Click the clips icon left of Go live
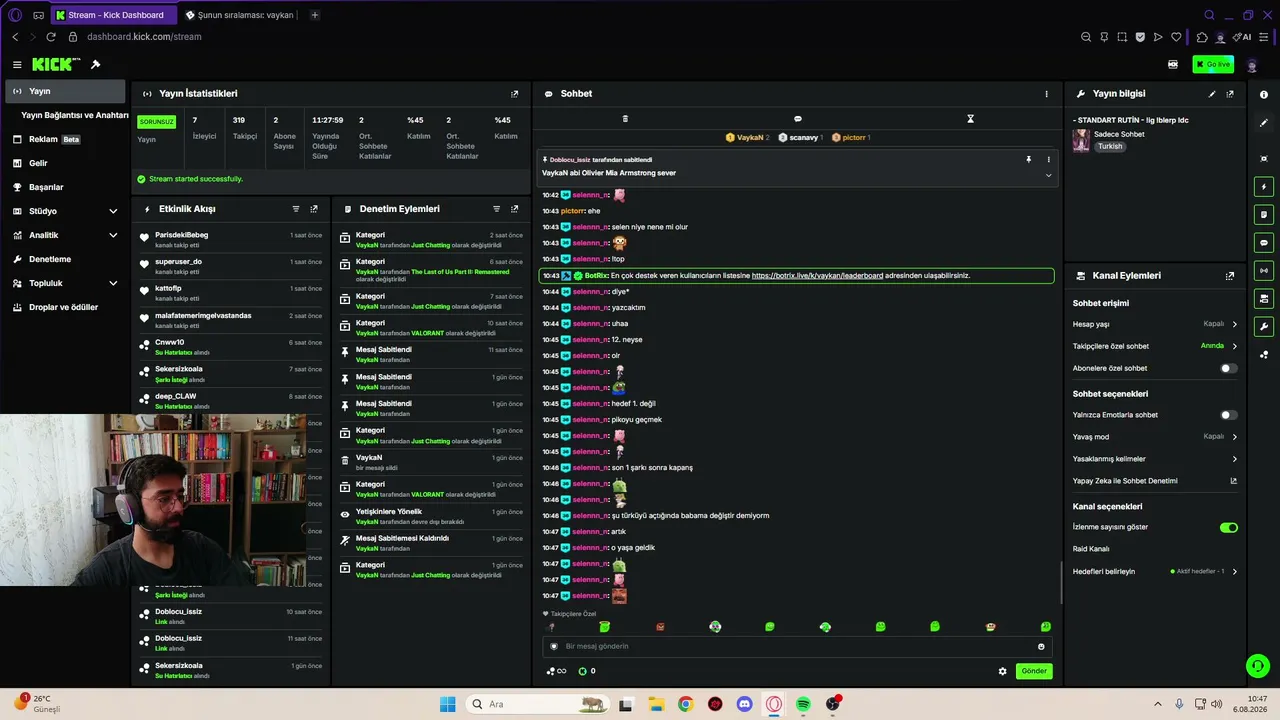The width and height of the screenshot is (1280, 720). 1173,64
